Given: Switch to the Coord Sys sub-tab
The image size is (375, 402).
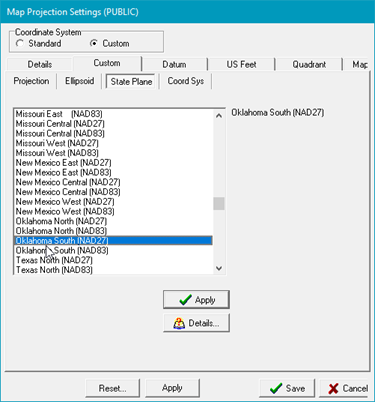Looking at the screenshot, I should tap(186, 81).
